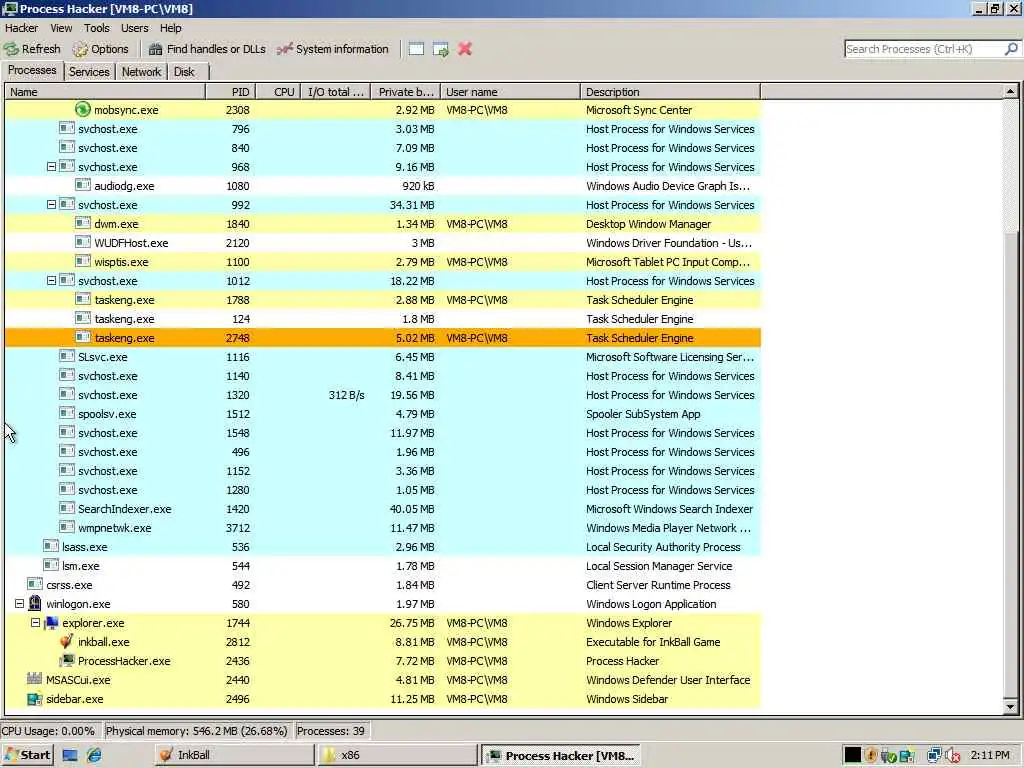Click the scrollbar up arrow
Viewport: 1024px width, 768px height.
(x=1010, y=91)
